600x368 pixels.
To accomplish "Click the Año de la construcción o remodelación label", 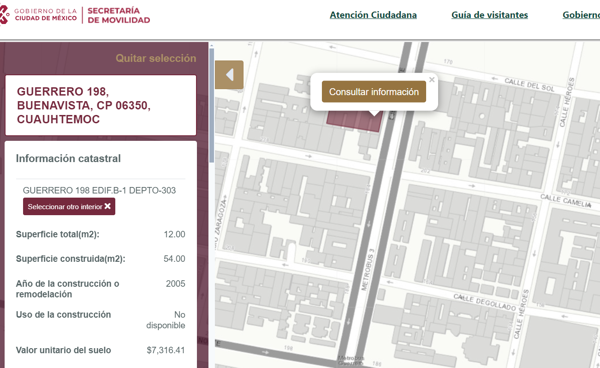I will tap(67, 289).
